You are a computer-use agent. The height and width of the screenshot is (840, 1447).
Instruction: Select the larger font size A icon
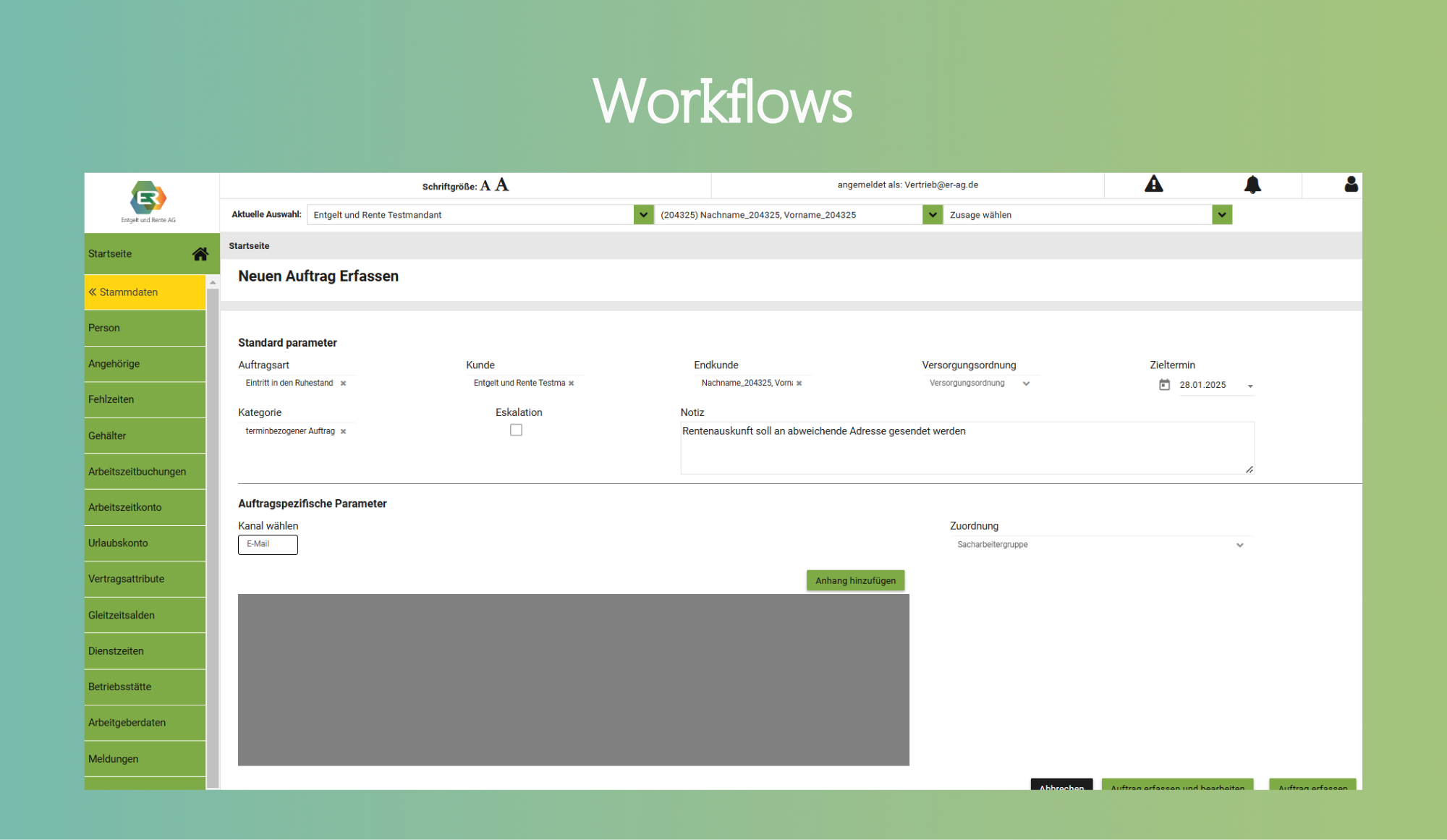pyautogui.click(x=501, y=185)
